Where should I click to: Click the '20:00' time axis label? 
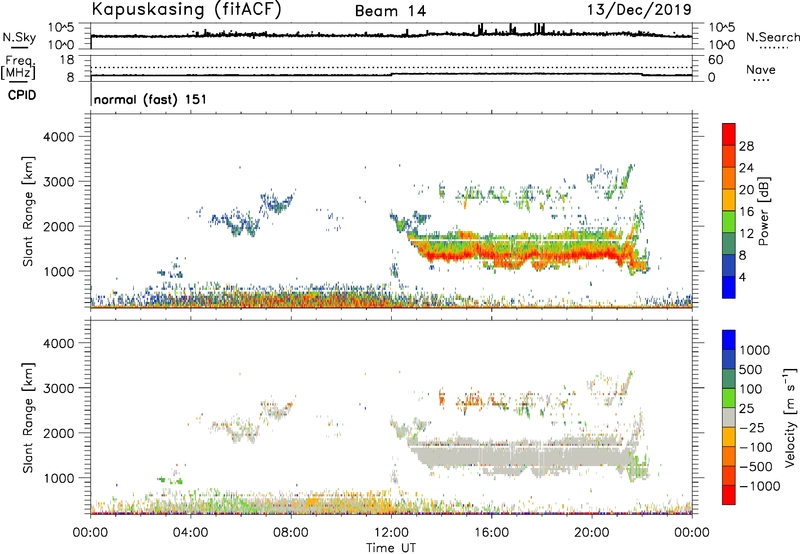coord(592,533)
